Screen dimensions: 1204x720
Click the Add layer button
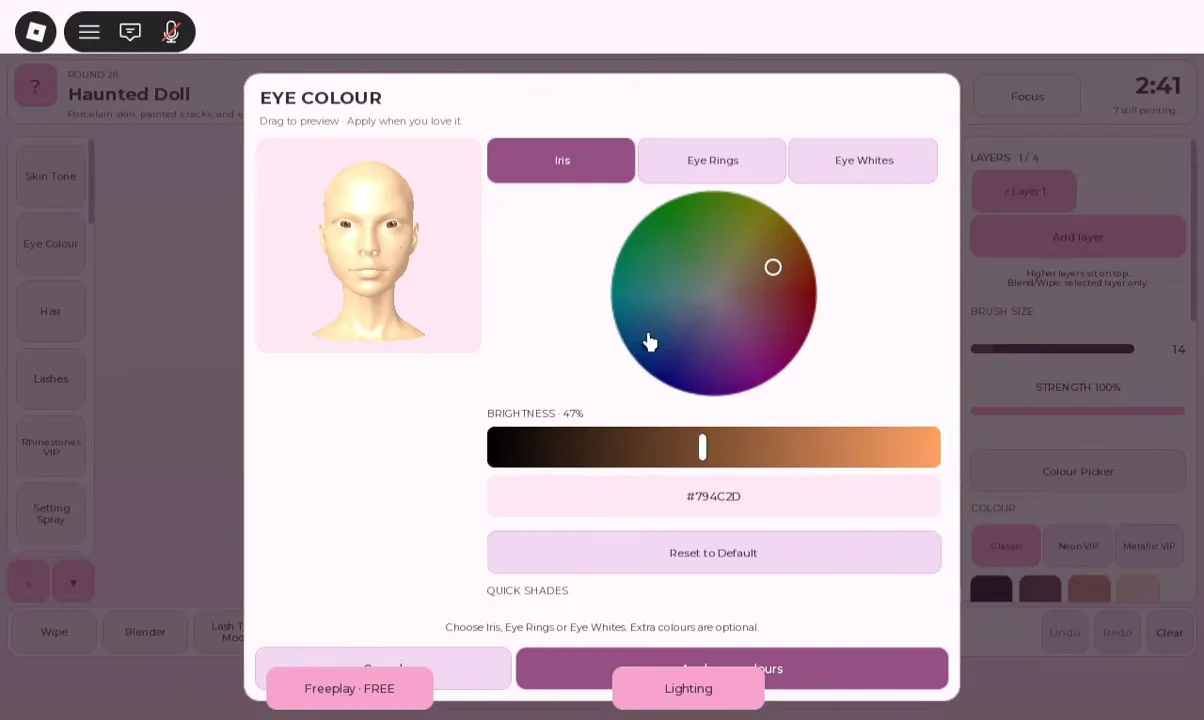(x=1077, y=237)
